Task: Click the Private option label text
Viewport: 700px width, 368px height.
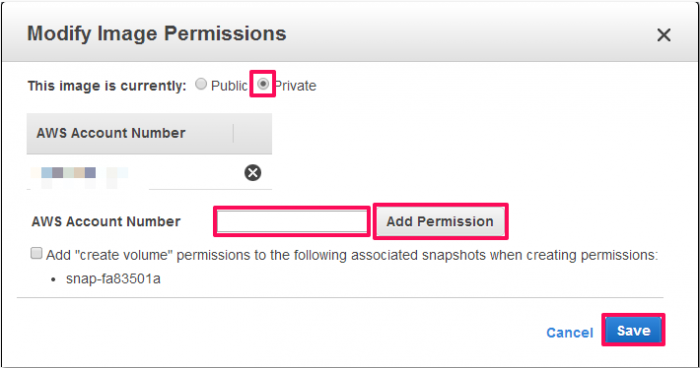Action: pyautogui.click(x=295, y=85)
